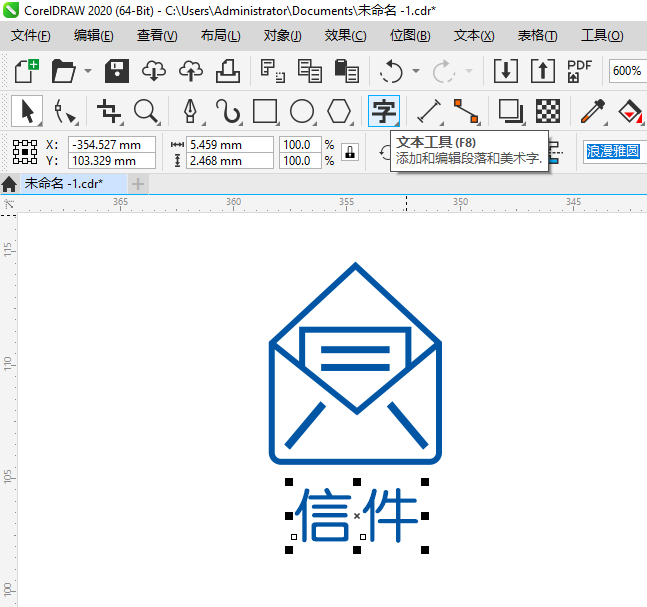This screenshot has width=647, height=607.
Task: Open the 编辑(E) menu
Action: (x=94, y=35)
